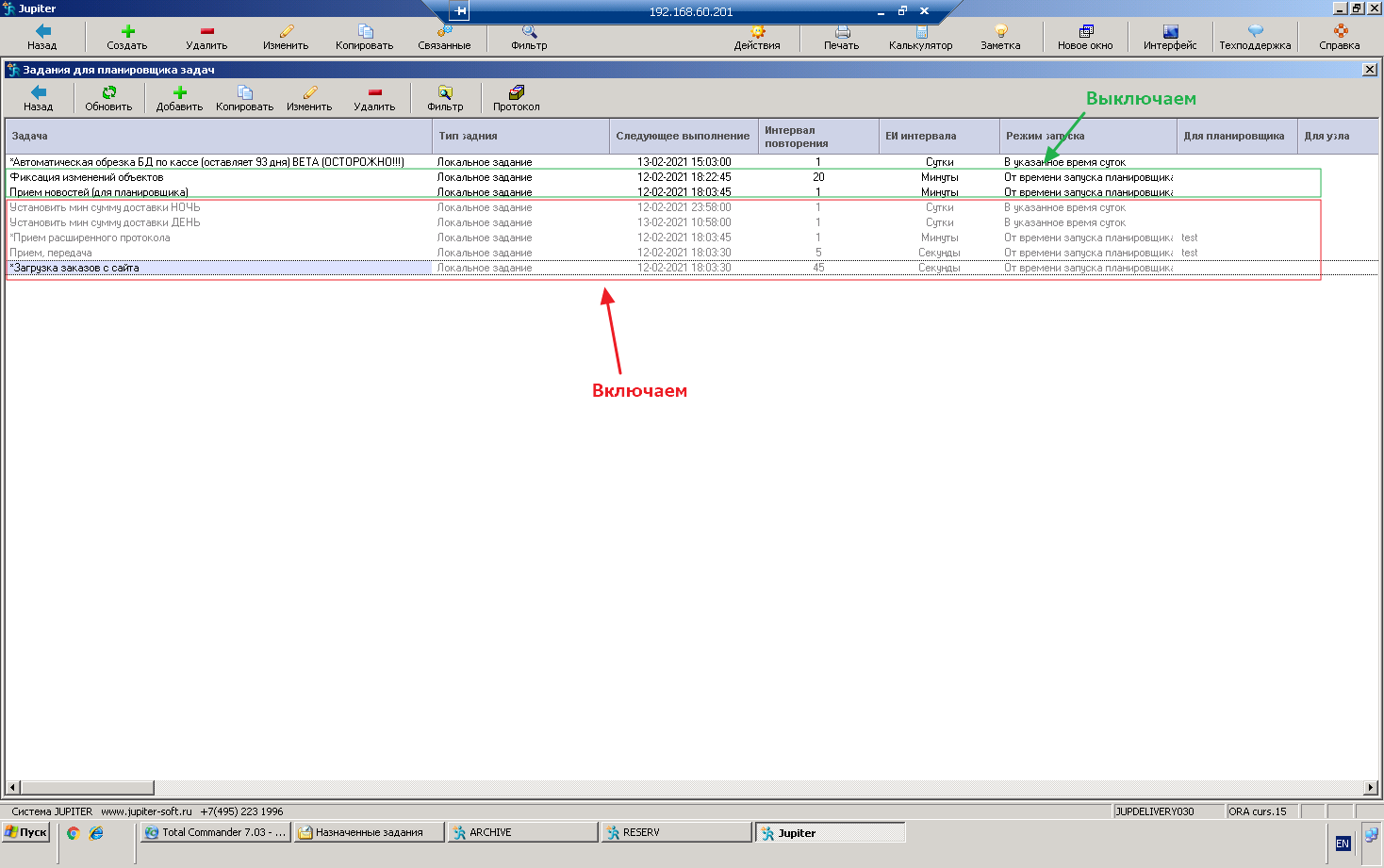This screenshot has height=868, width=1384.
Task: Click scheduler window Назад arrow icon
Action: (x=39, y=92)
